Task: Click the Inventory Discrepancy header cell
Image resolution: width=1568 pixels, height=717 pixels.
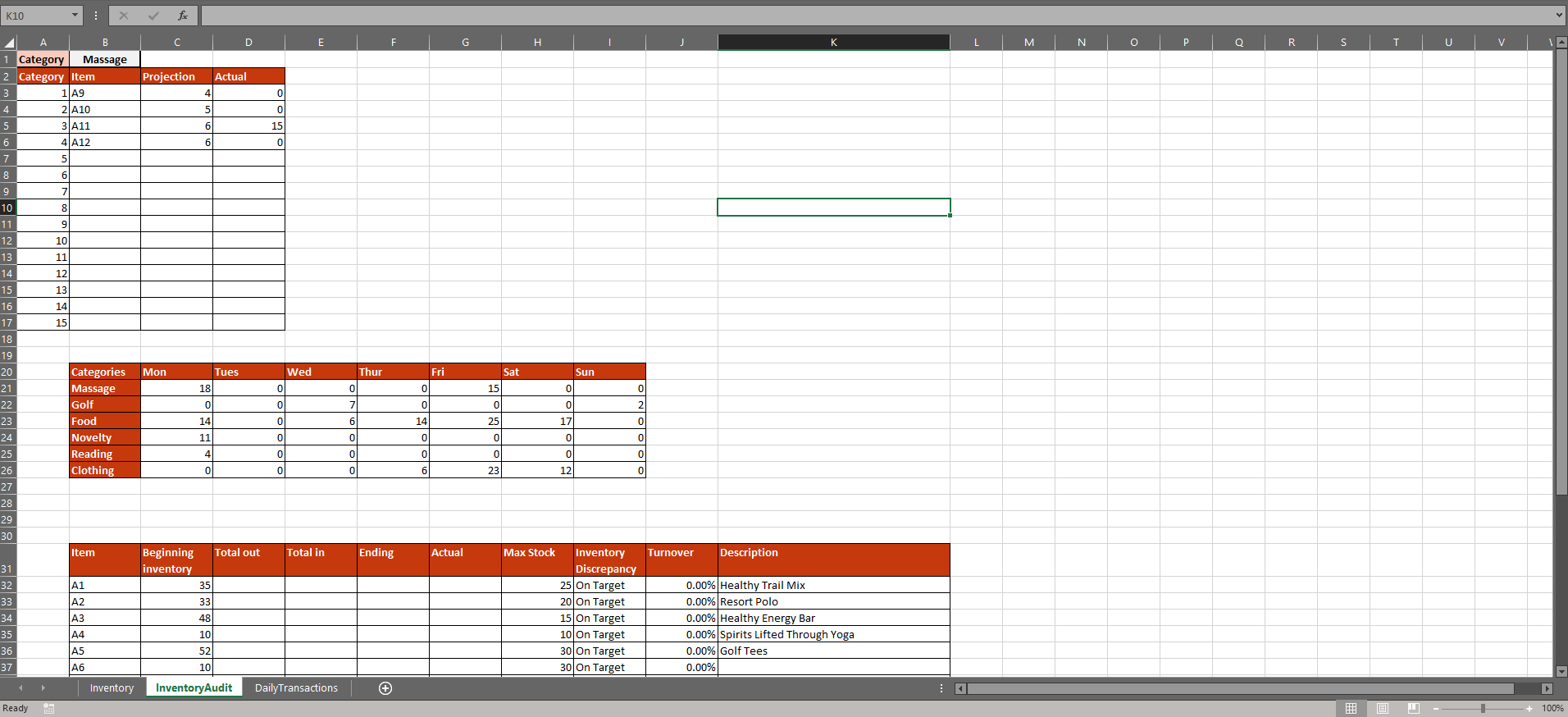Action: point(609,560)
